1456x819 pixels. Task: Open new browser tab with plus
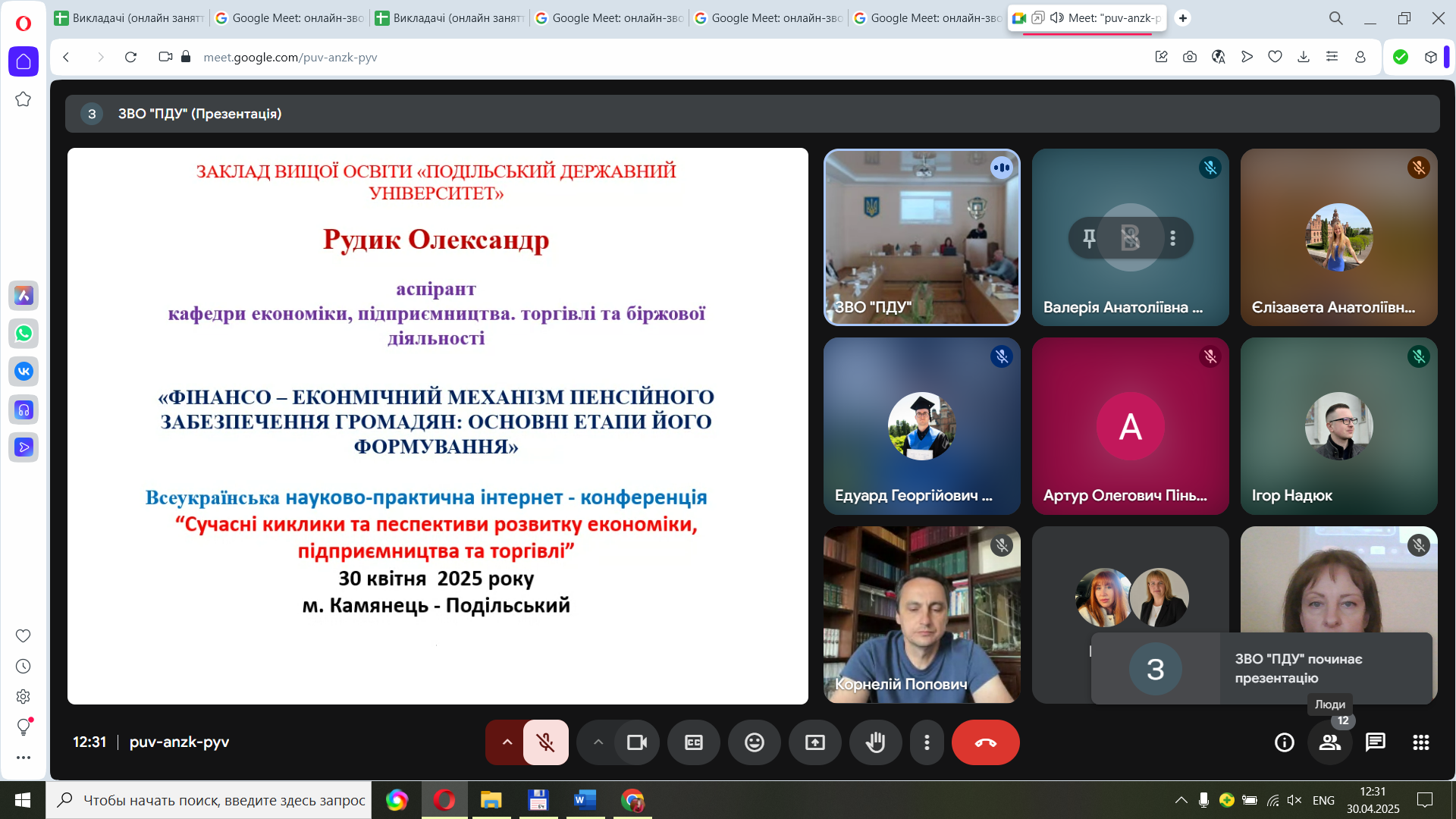coord(1182,17)
